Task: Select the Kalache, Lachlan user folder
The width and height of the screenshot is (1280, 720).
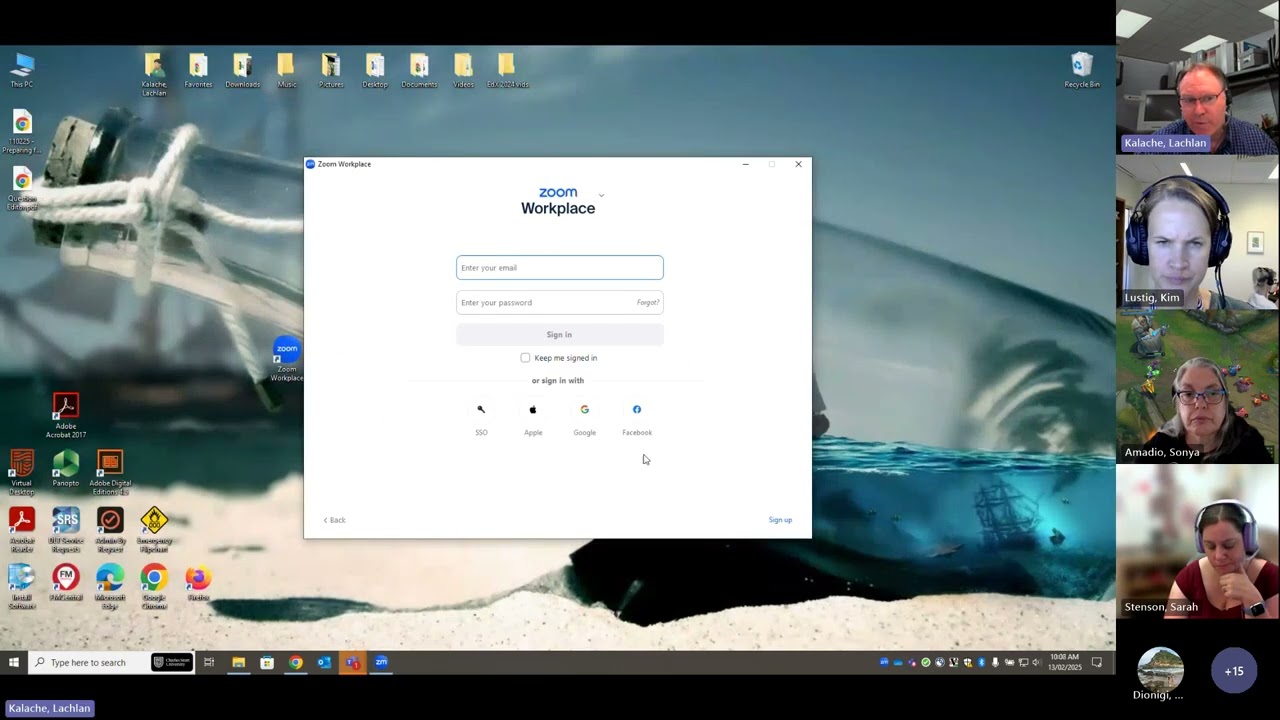Action: (x=154, y=75)
